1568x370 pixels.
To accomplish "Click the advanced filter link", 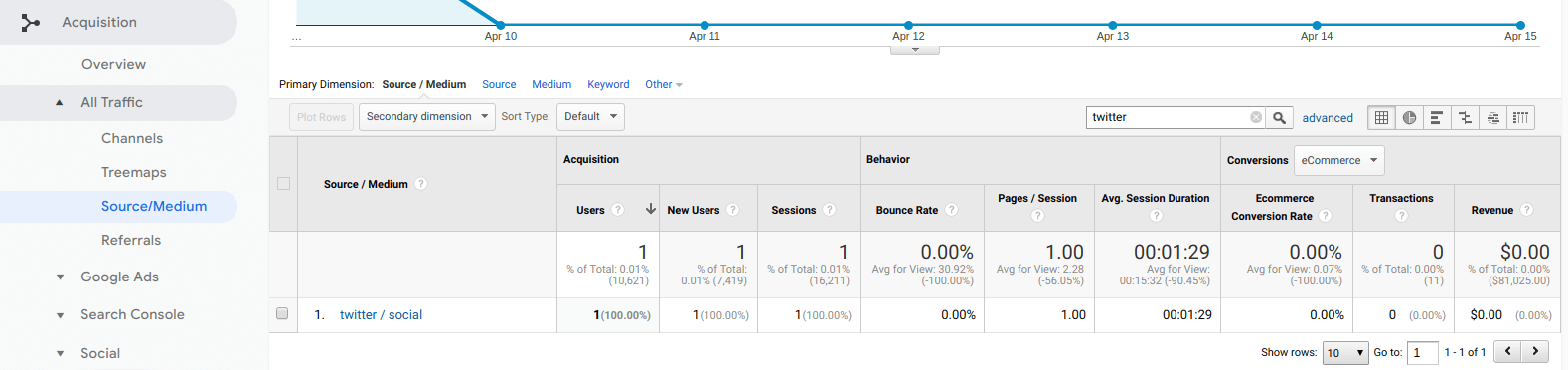I will click(x=1328, y=117).
